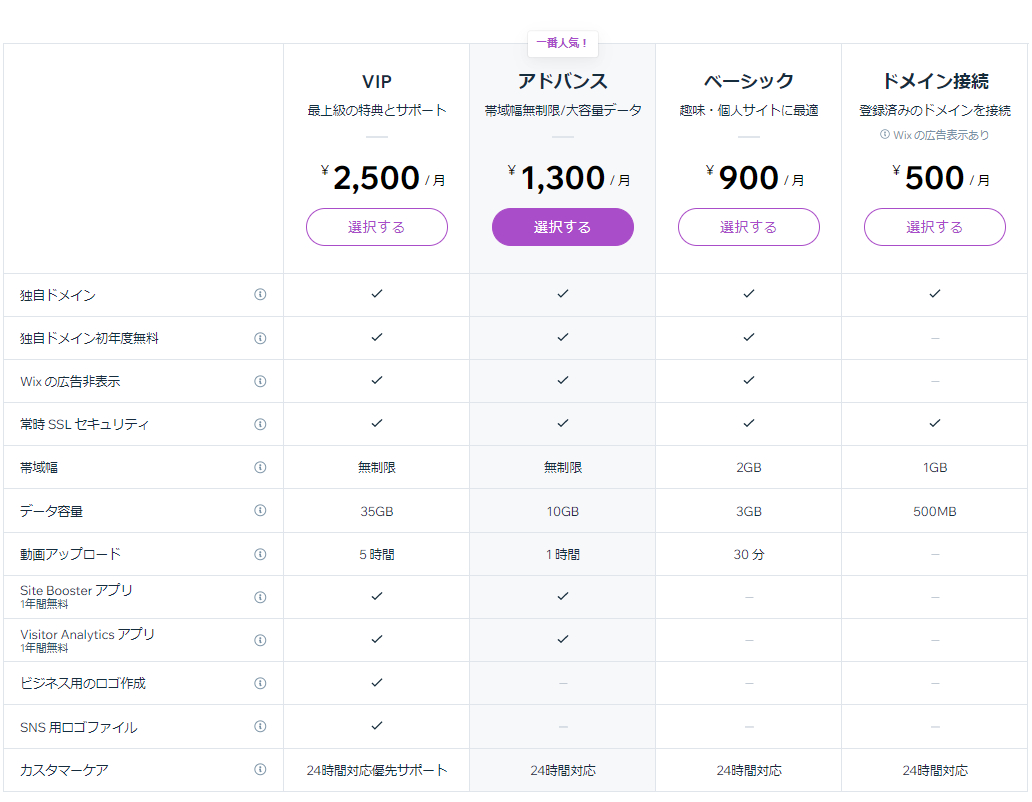Click Wix の広告表示あり note

click(941, 135)
